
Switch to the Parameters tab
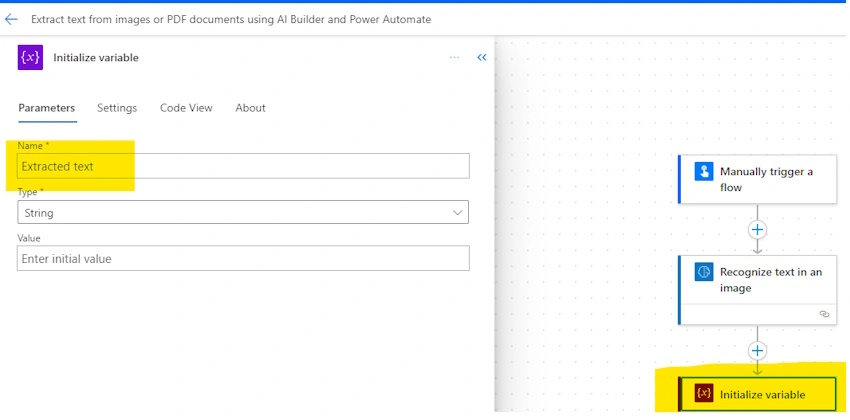coord(47,108)
